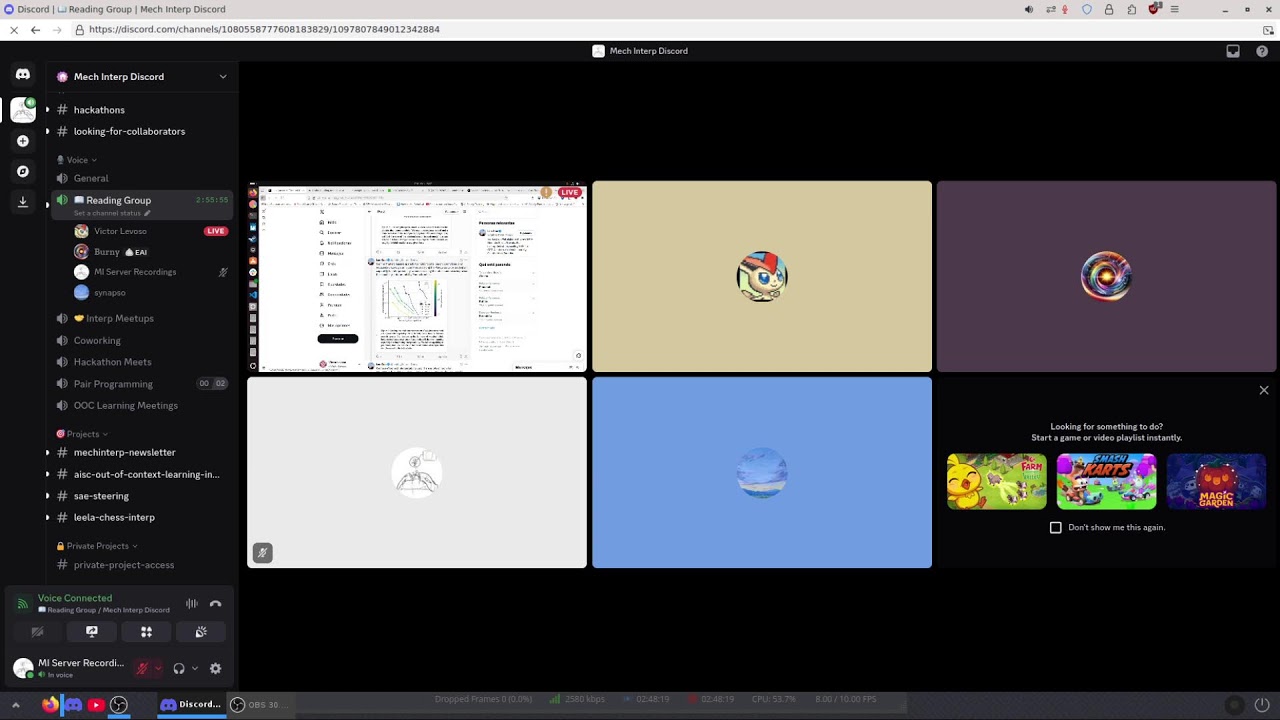Image resolution: width=1280 pixels, height=720 pixels.
Task: Expand output device options arrow next to headphones
Action: point(194,669)
